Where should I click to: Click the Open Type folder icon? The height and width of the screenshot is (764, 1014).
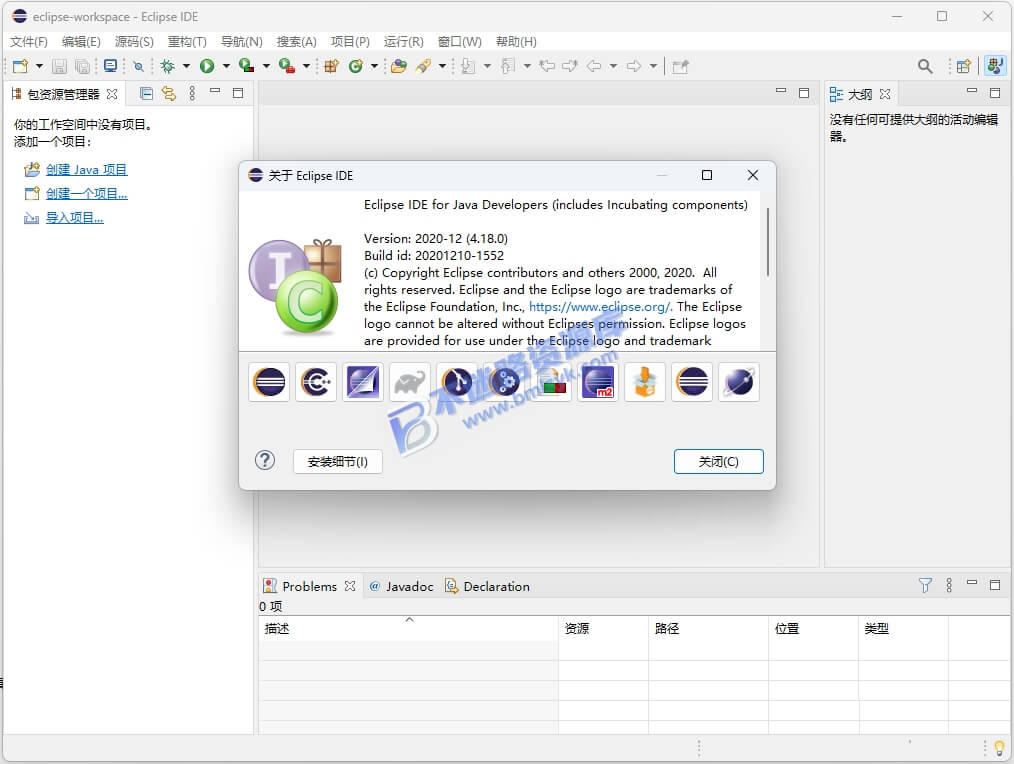(x=399, y=66)
